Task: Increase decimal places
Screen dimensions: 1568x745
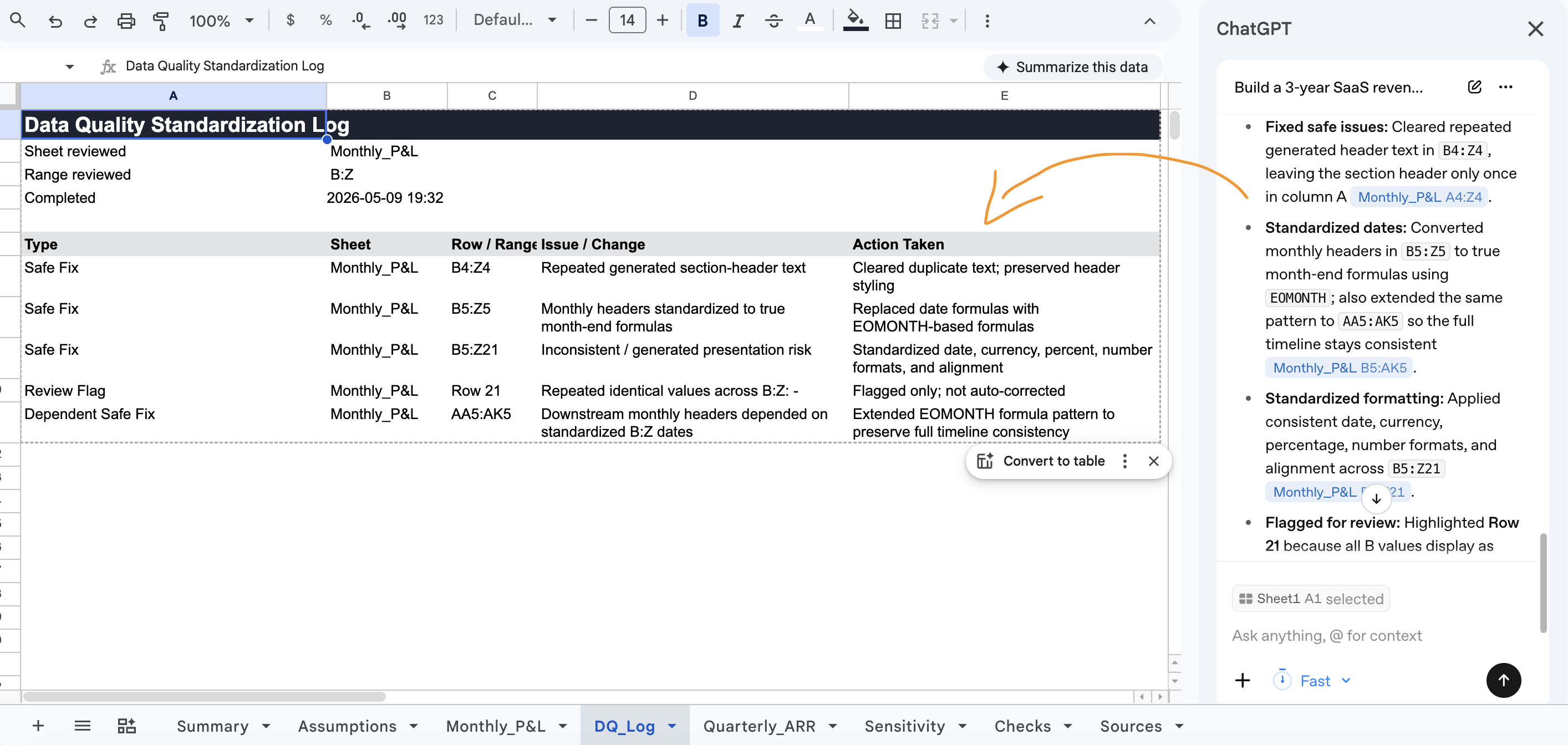Action: (397, 21)
